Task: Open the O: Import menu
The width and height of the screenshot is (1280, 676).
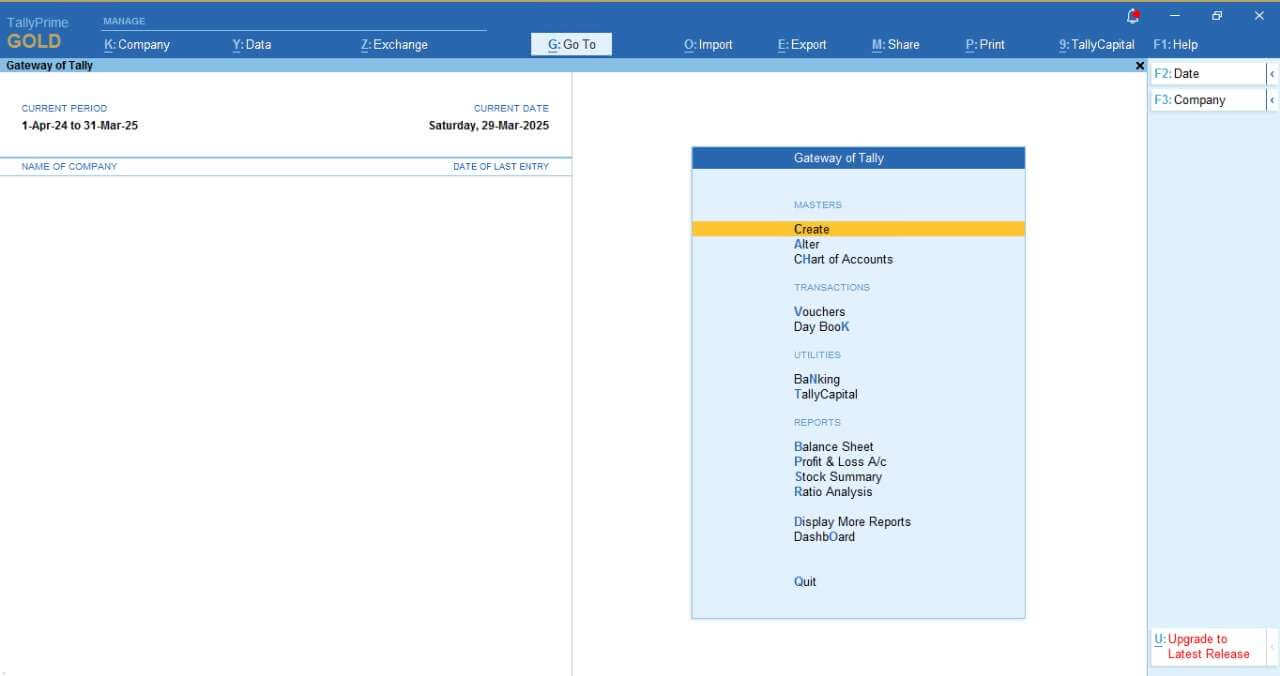Action: coord(708,45)
